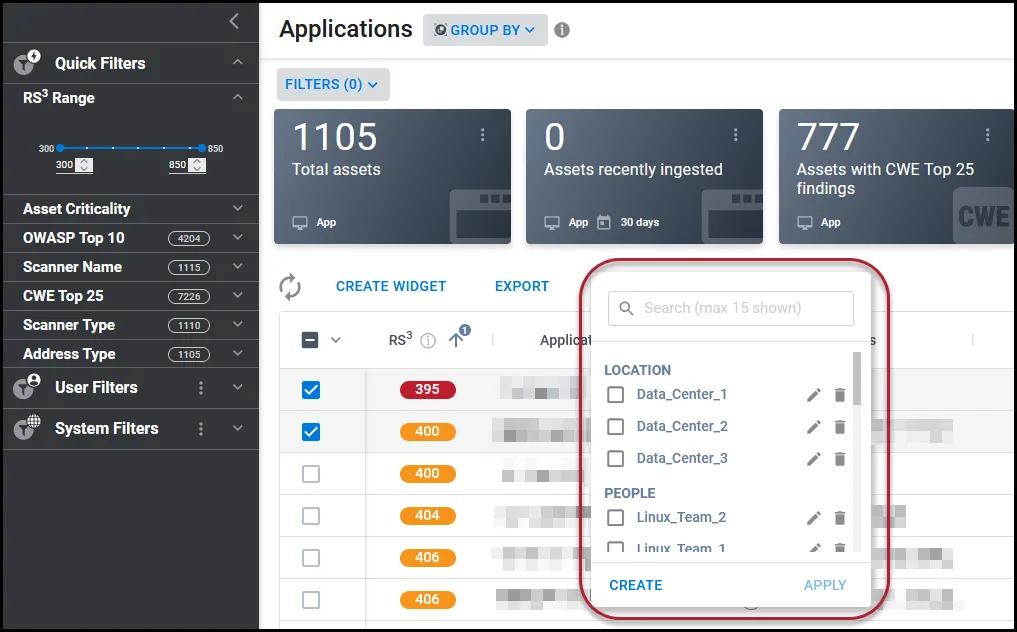Check the Data_Center_3 tag checkbox
Viewport: 1017px width, 632px height.
(x=616, y=459)
